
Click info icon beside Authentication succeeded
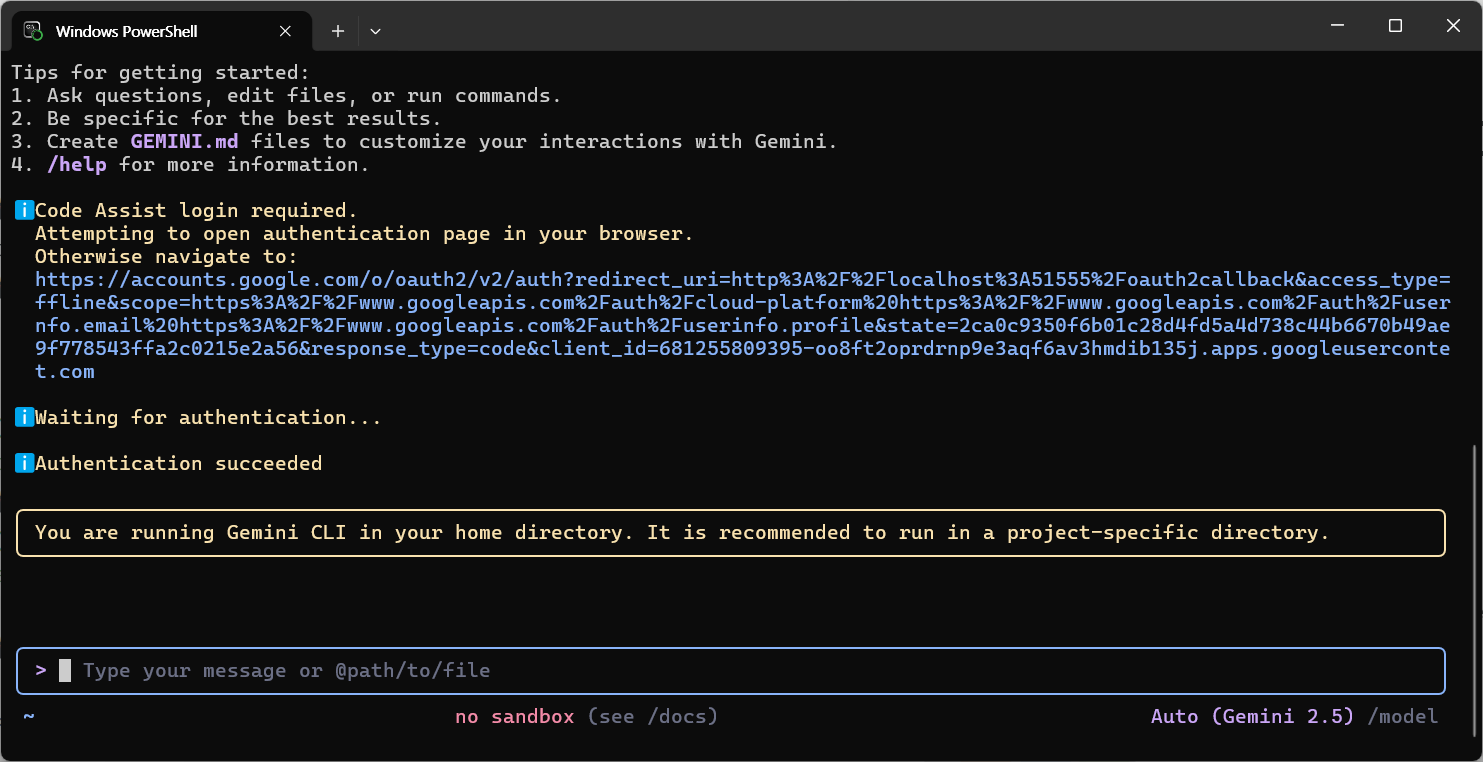click(x=24, y=464)
